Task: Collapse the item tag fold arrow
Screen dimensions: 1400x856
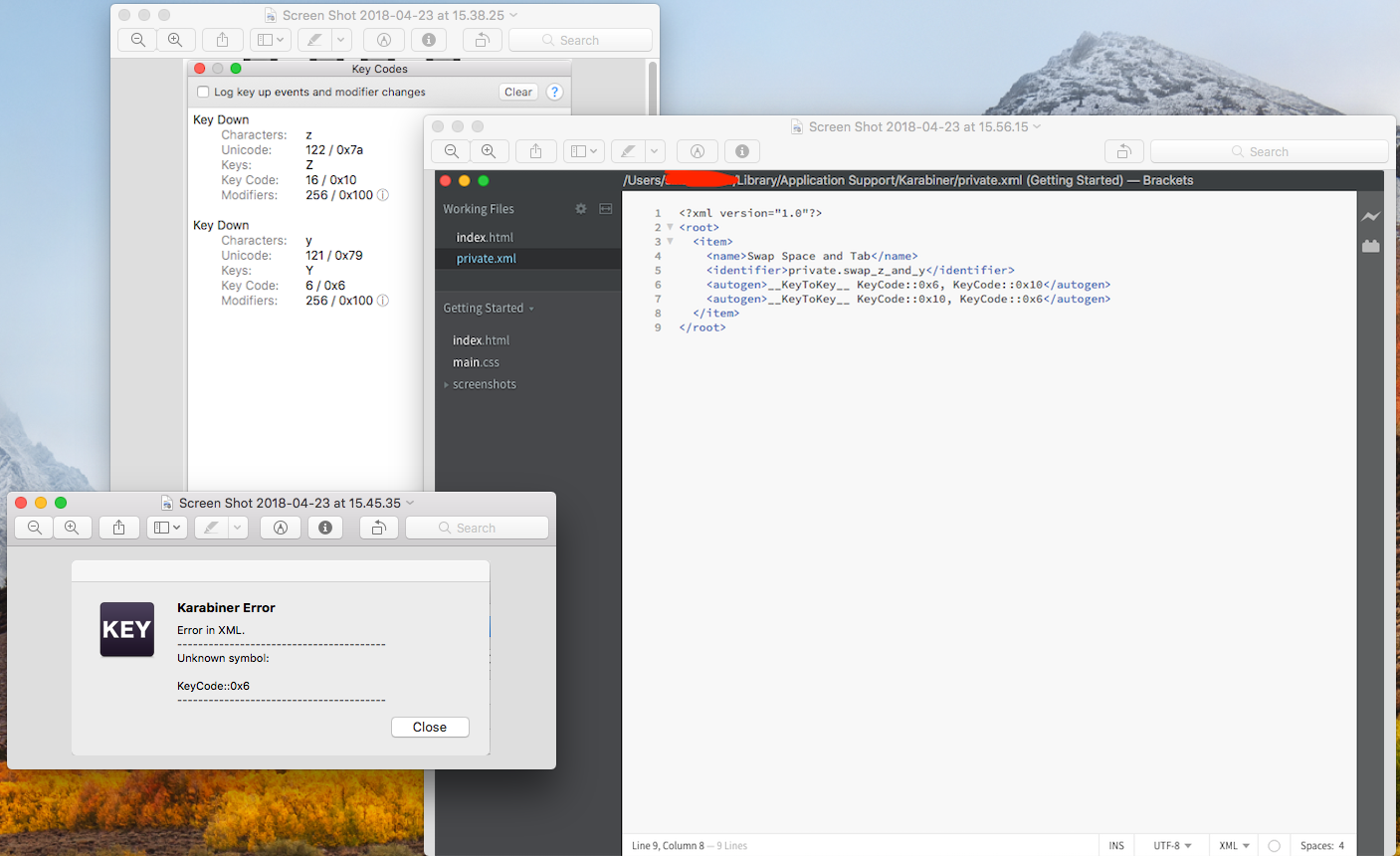Action: coord(670,241)
